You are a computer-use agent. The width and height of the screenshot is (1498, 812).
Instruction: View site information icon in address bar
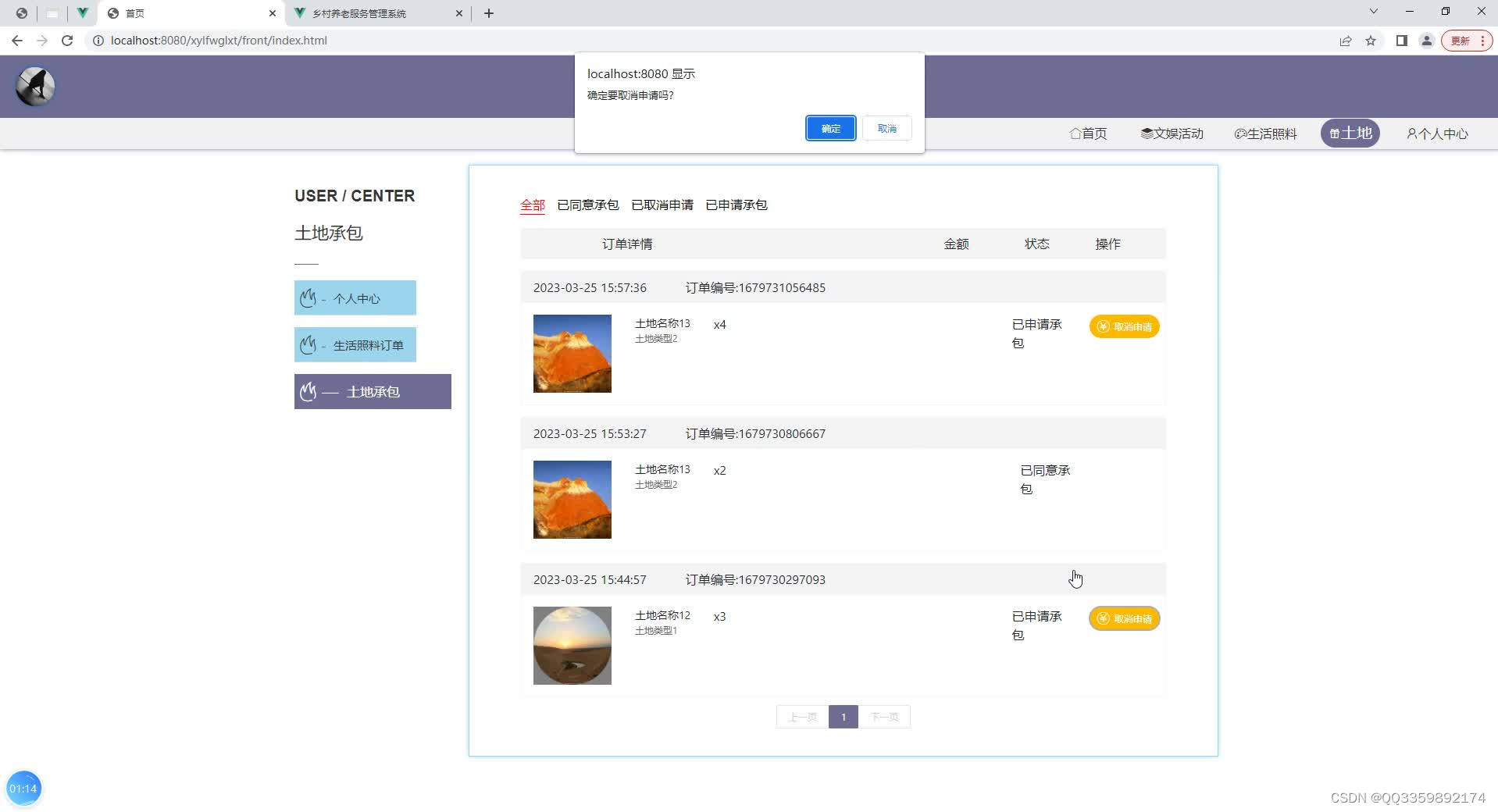pyautogui.click(x=98, y=41)
